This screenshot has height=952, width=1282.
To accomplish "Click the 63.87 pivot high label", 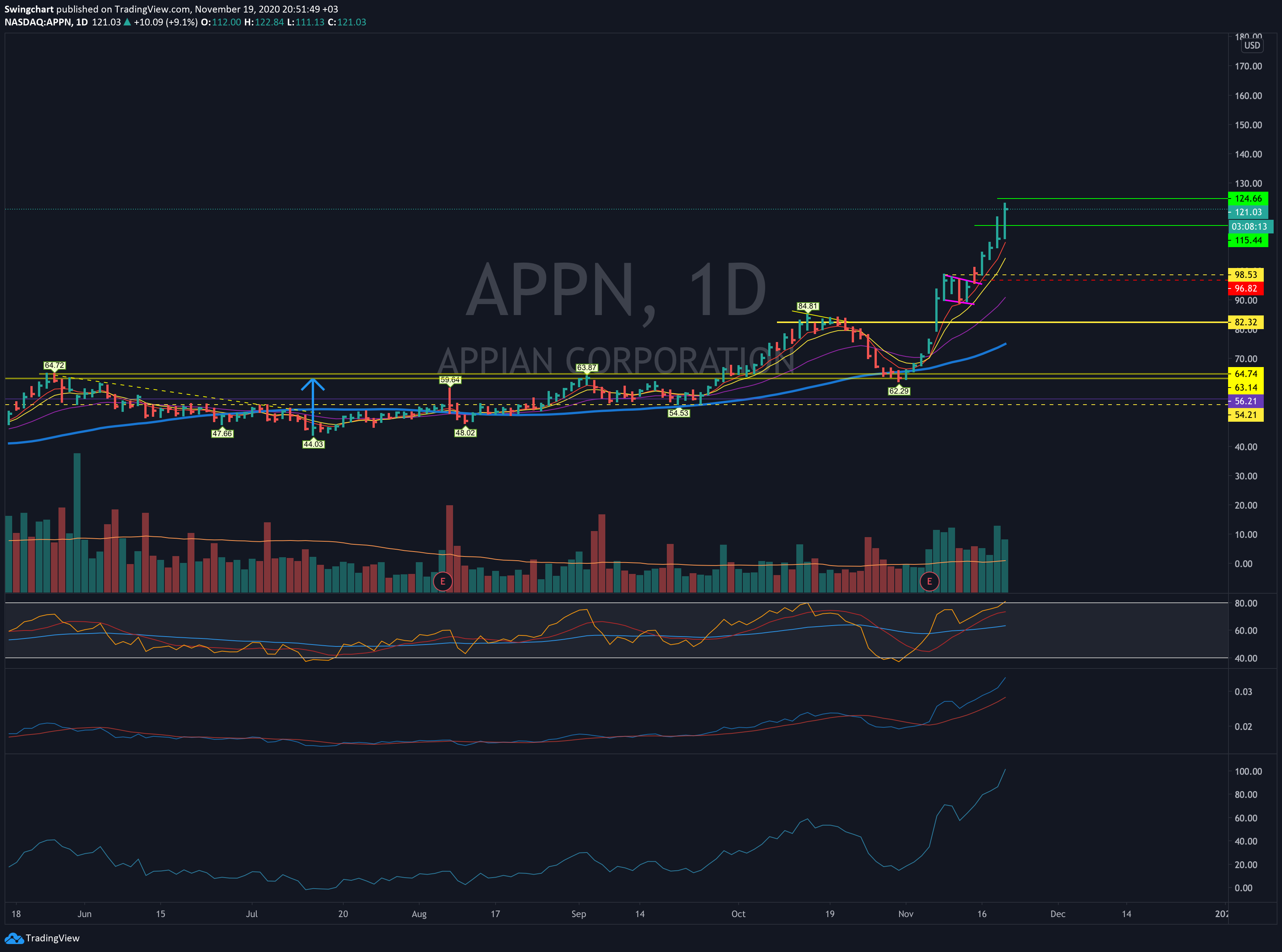I will pos(587,368).
